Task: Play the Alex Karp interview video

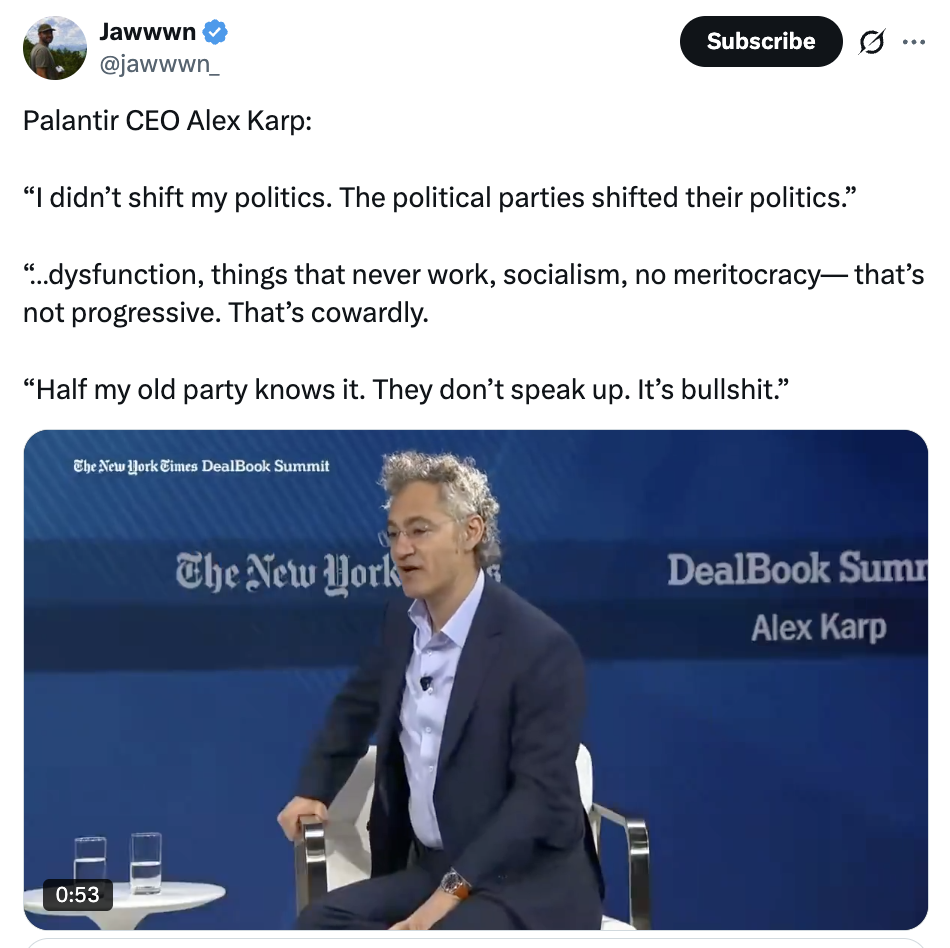Action: tap(476, 680)
